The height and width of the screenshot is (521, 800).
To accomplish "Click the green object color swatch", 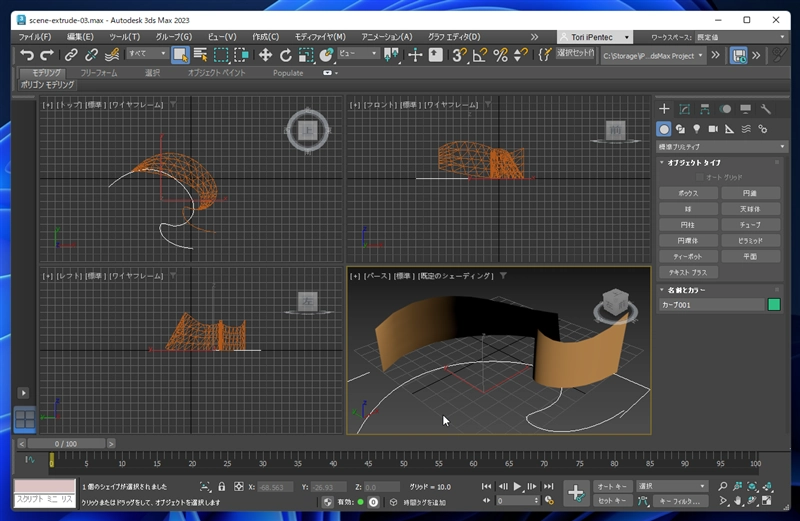I will click(774, 305).
